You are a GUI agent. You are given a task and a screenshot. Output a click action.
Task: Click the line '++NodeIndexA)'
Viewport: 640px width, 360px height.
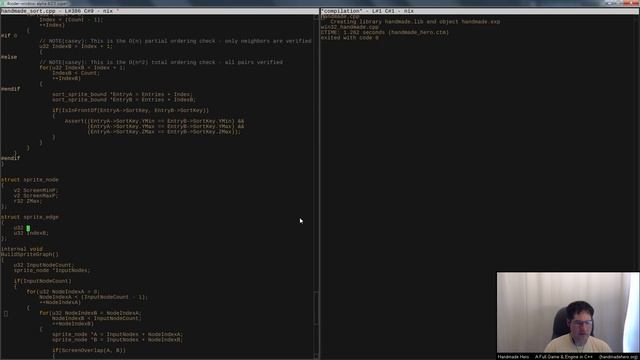(x=60, y=302)
